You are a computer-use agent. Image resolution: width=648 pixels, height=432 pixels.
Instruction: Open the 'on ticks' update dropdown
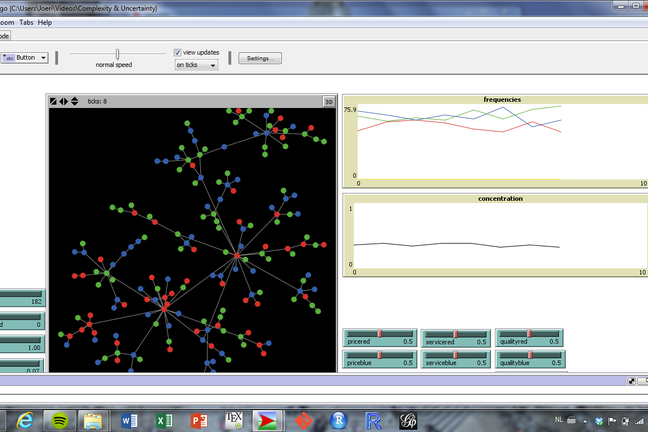[196, 65]
